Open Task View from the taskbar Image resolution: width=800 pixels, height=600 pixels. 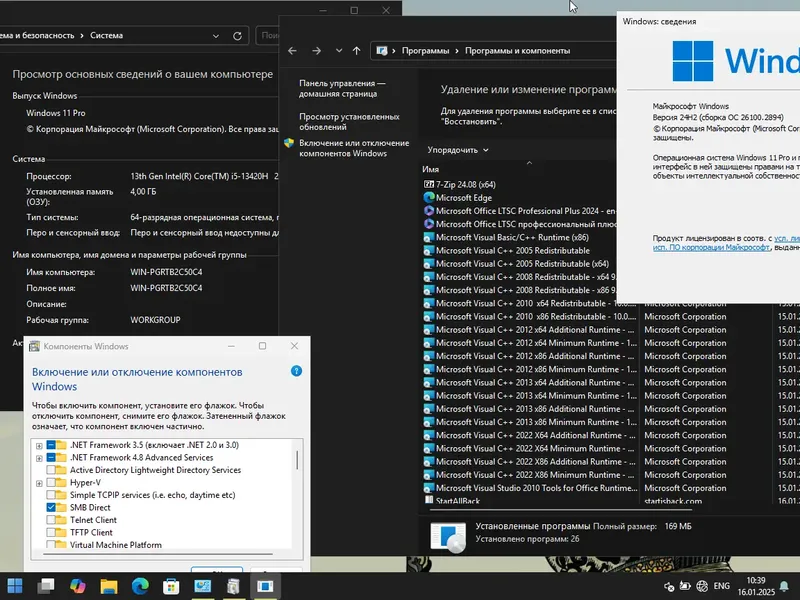pyautogui.click(x=46, y=586)
